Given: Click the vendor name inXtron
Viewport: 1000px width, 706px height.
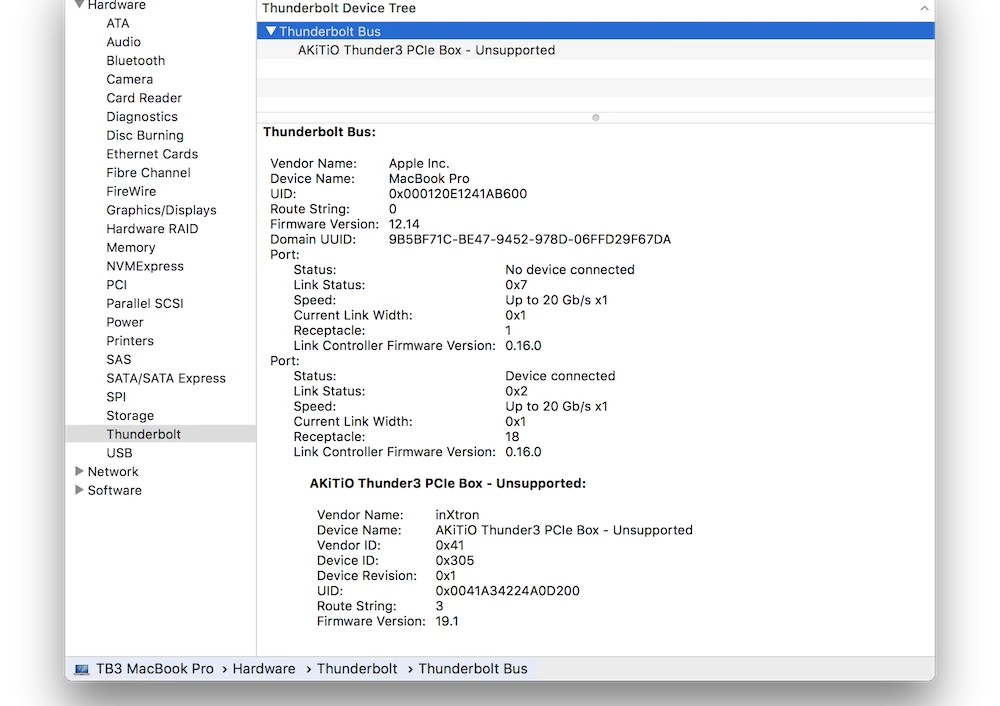Looking at the screenshot, I should click(x=457, y=515).
